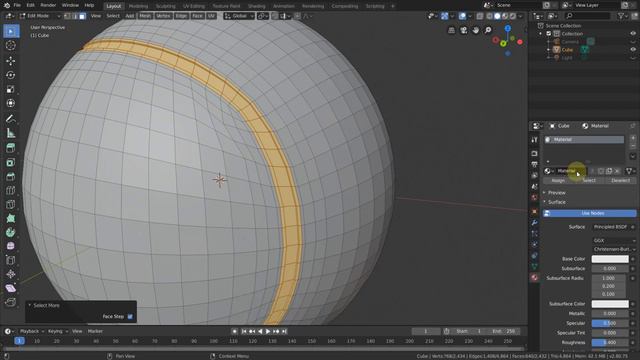Select the Loop Cut tool

pyautogui.click(x=11, y=191)
